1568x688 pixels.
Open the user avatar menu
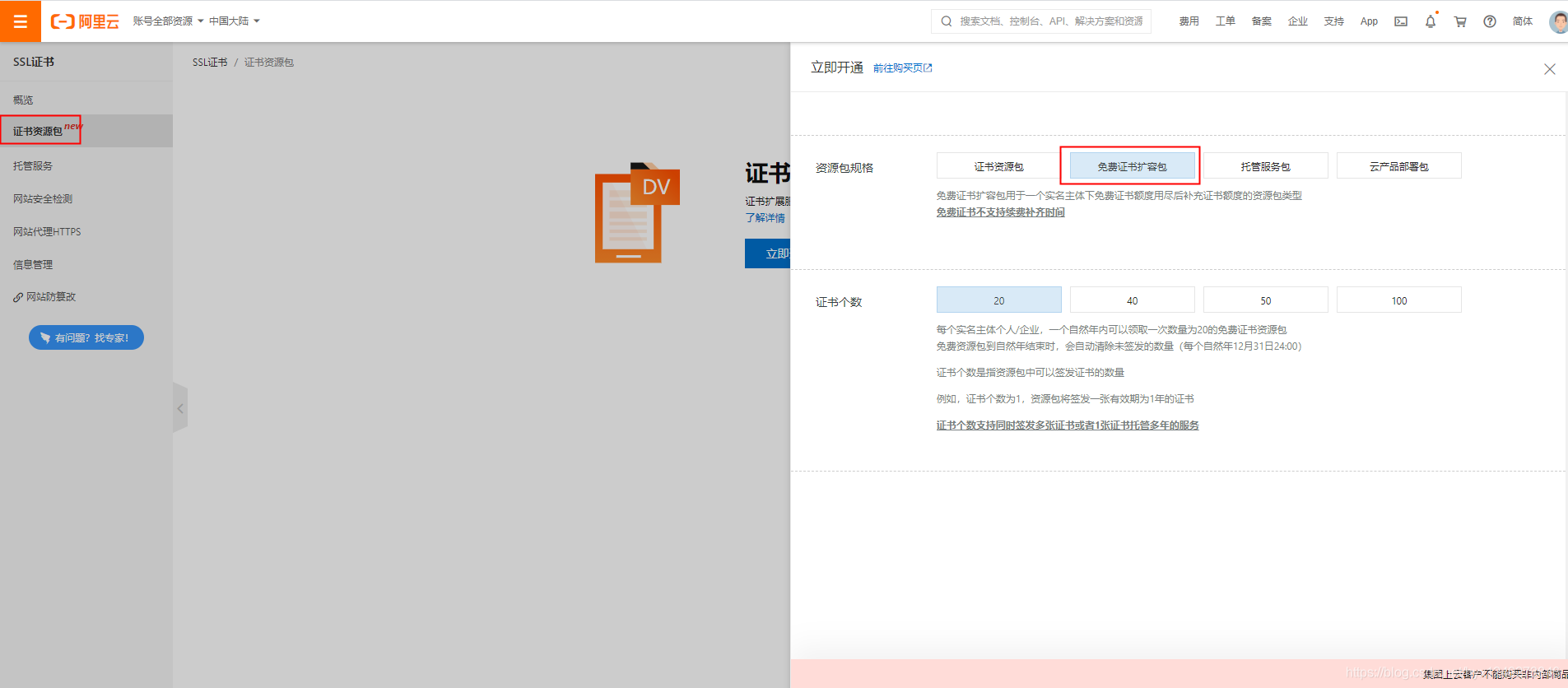tap(1558, 21)
